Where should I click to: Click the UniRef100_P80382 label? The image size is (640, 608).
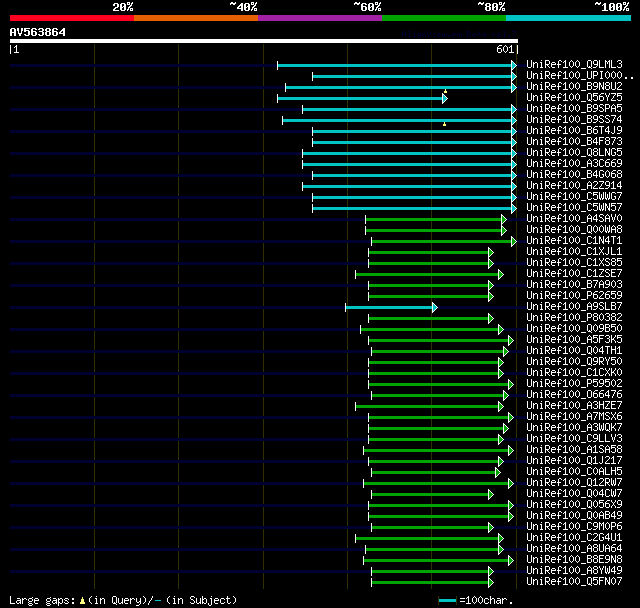pyautogui.click(x=574, y=318)
